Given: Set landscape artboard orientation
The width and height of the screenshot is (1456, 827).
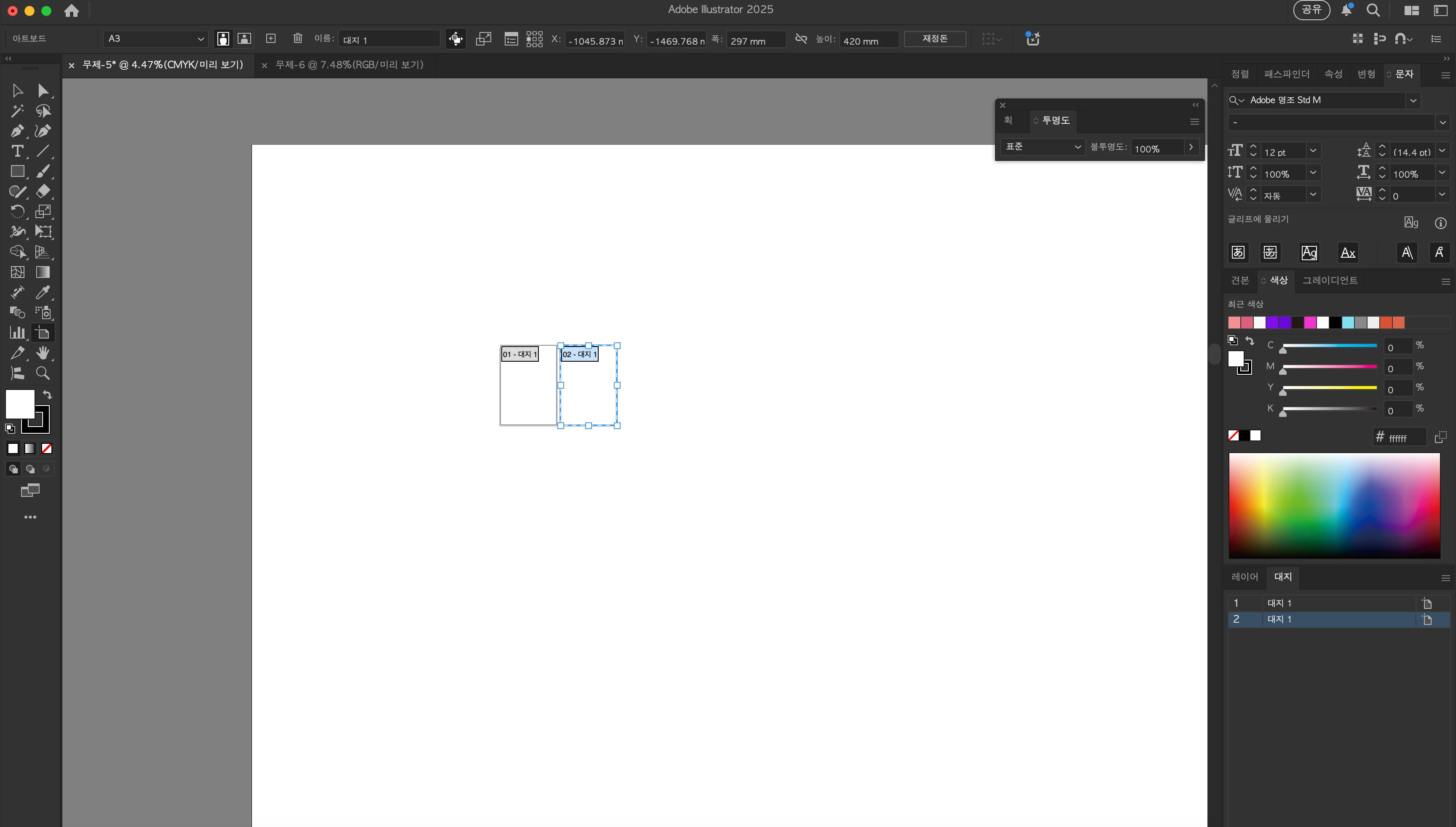Looking at the screenshot, I should [244, 39].
